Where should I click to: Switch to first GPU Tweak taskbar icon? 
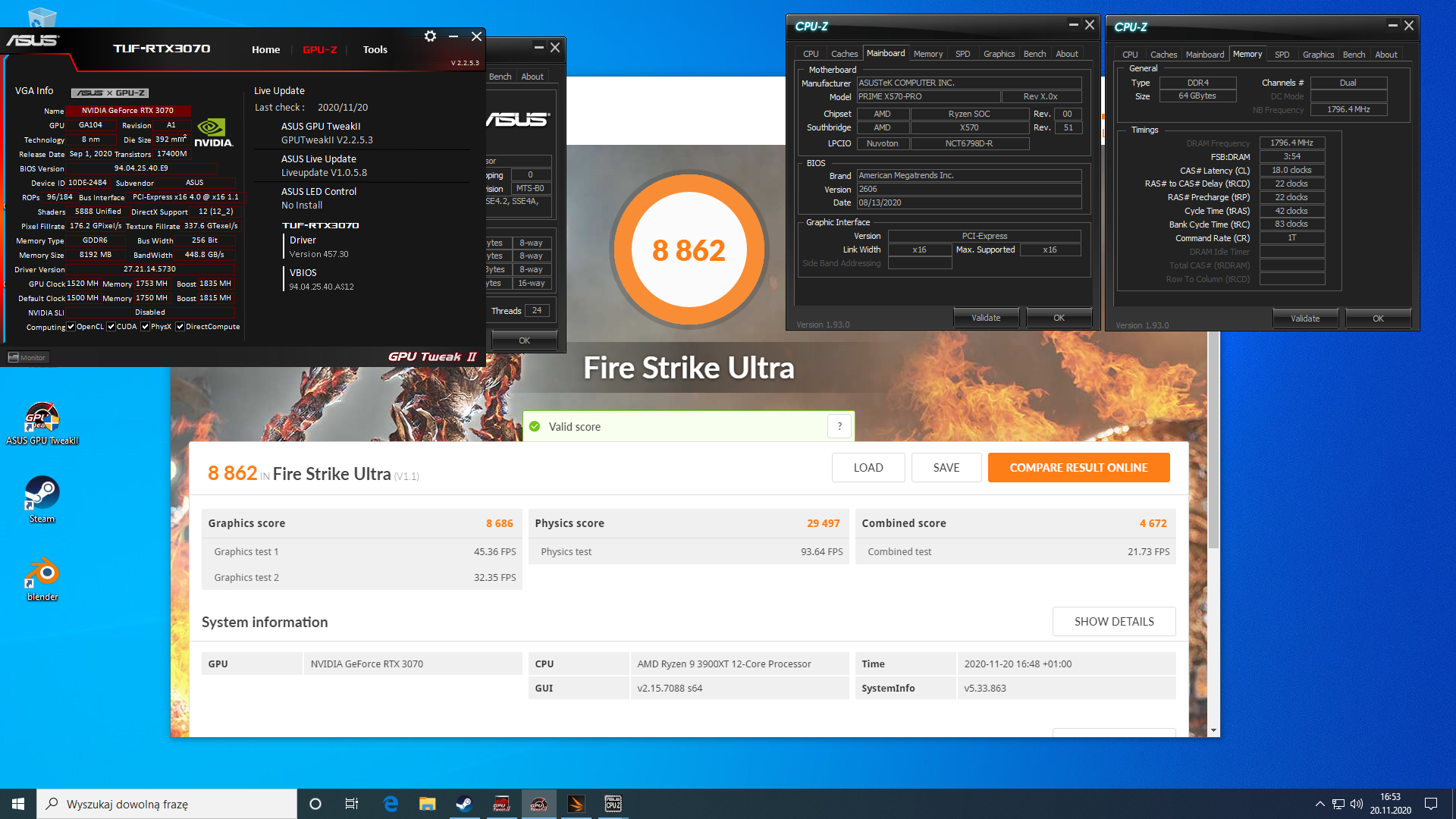point(501,804)
